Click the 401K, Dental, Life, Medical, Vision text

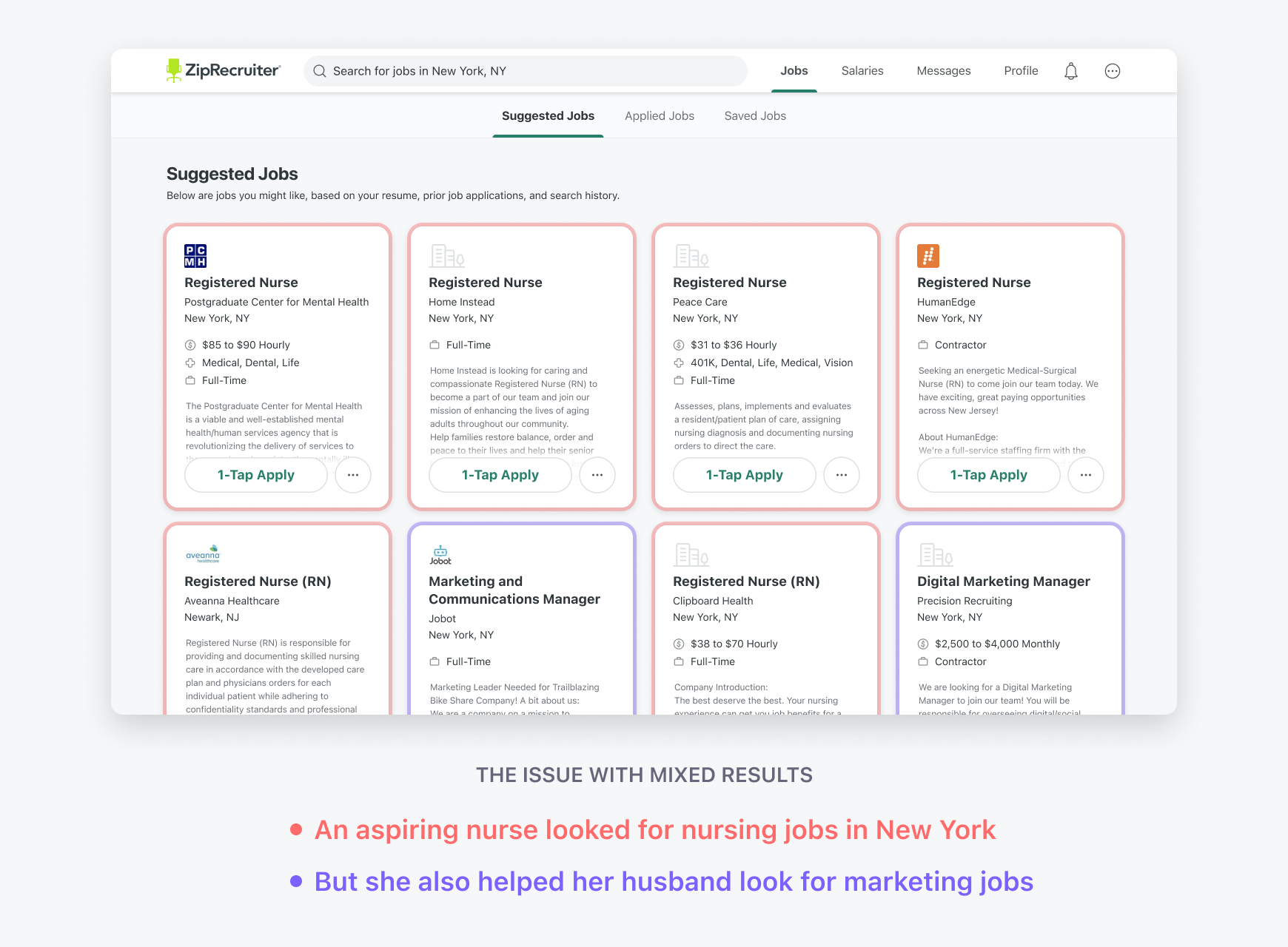[x=772, y=363]
